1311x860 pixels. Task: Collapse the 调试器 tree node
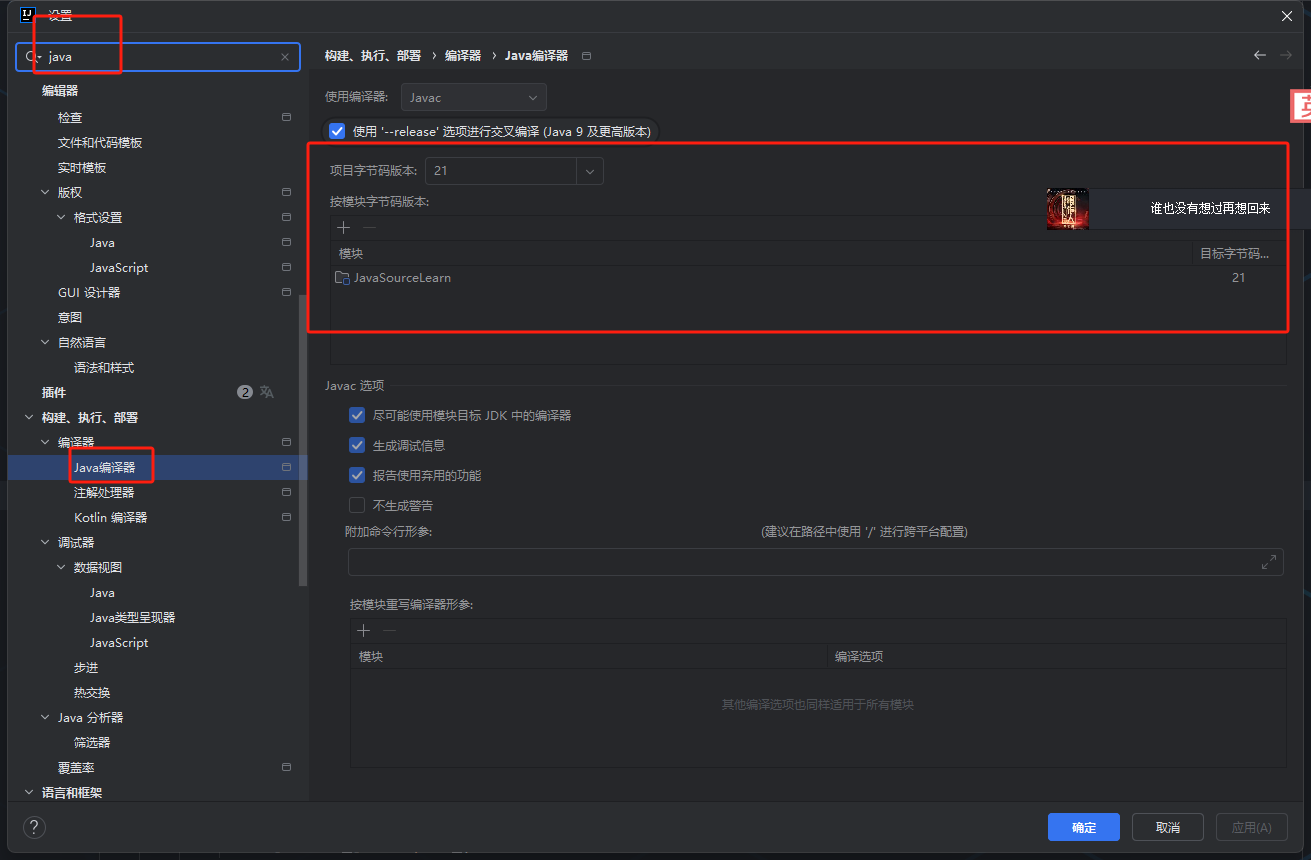[45, 542]
